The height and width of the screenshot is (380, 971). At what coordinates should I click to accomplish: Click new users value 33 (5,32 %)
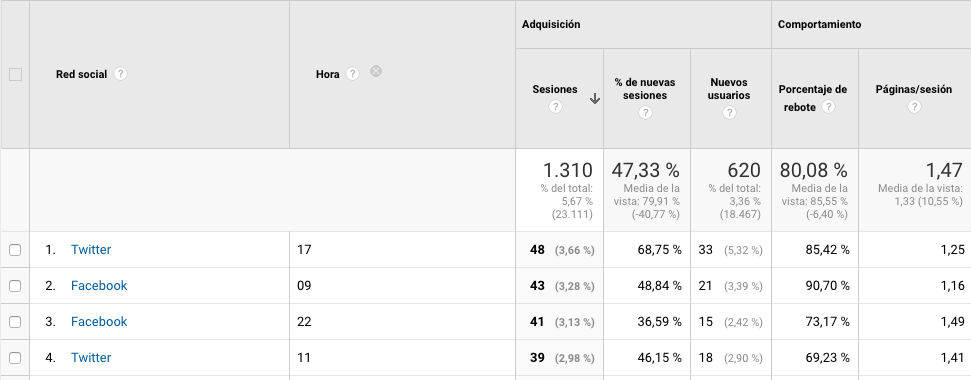731,249
